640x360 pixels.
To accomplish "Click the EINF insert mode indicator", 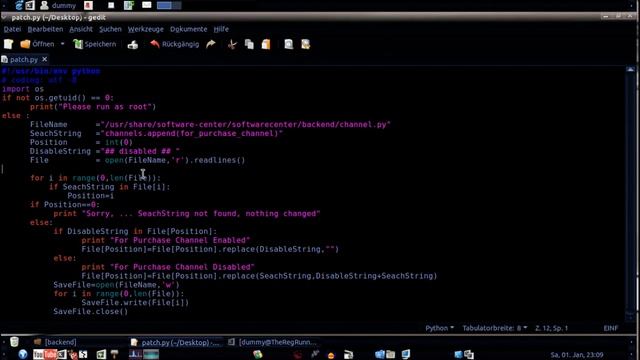I will [x=611, y=328].
